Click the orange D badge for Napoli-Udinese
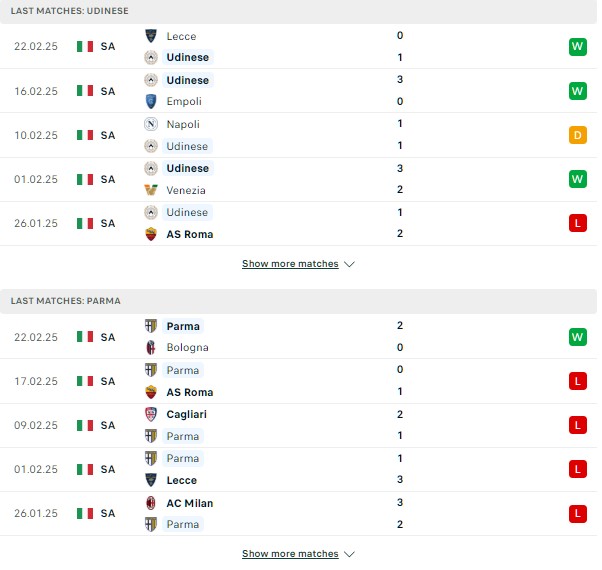602x570 pixels. (578, 135)
